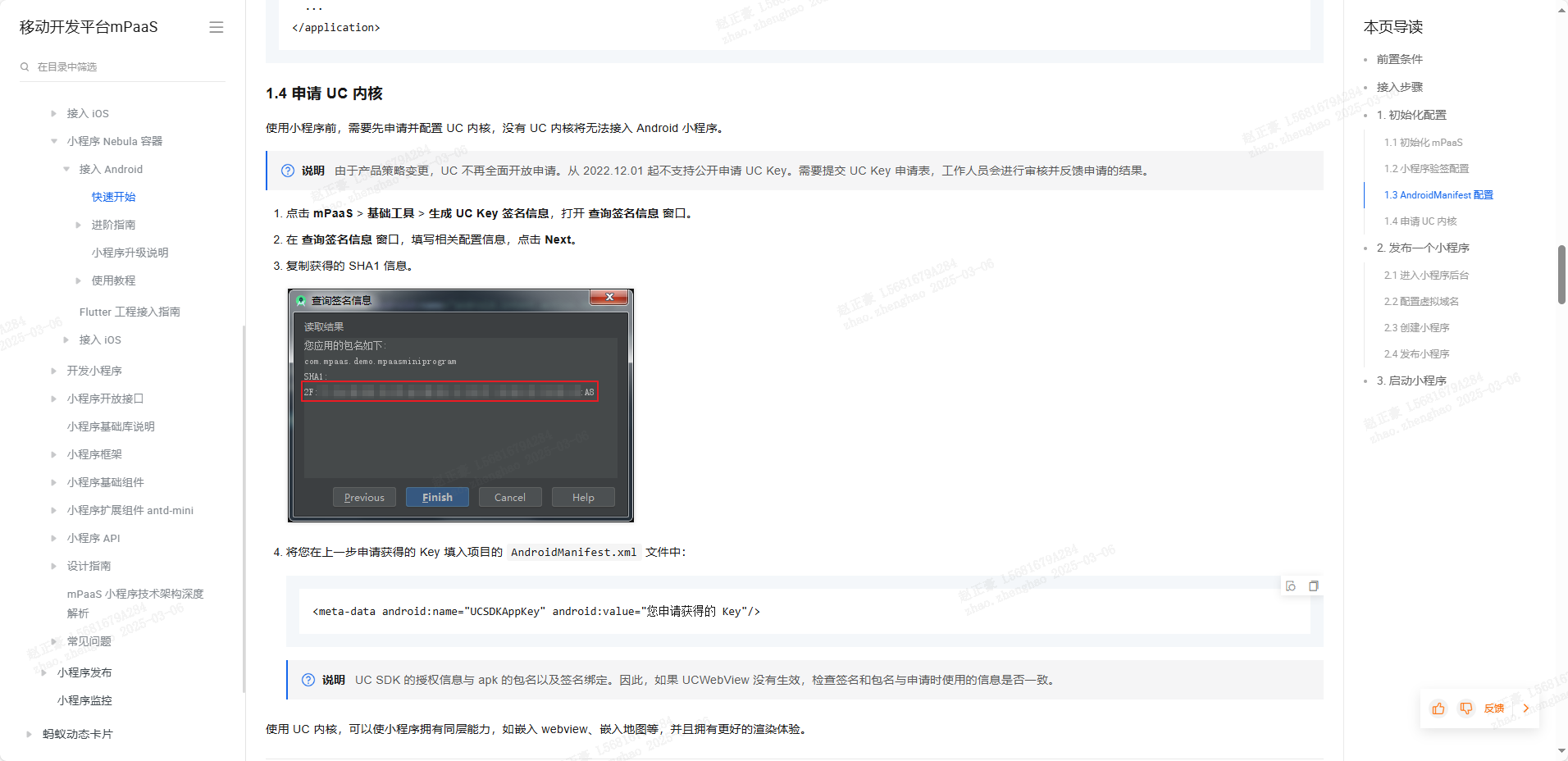1568x761 pixels.
Task: Expand 小程序基础组件 section
Action: pyautogui.click(x=54, y=482)
